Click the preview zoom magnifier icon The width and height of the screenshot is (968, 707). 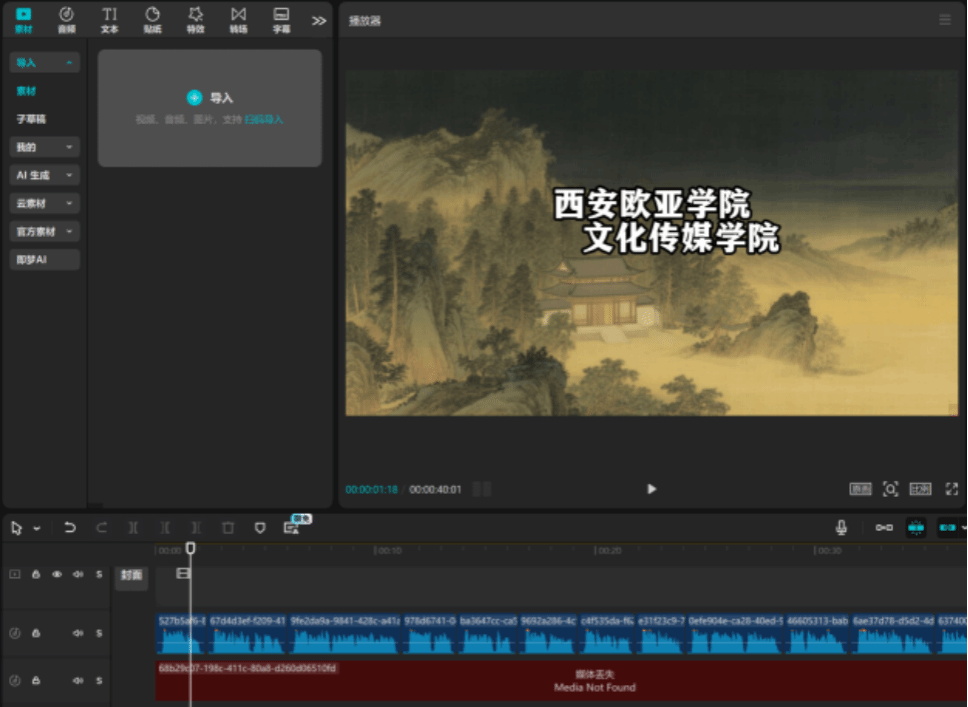890,489
